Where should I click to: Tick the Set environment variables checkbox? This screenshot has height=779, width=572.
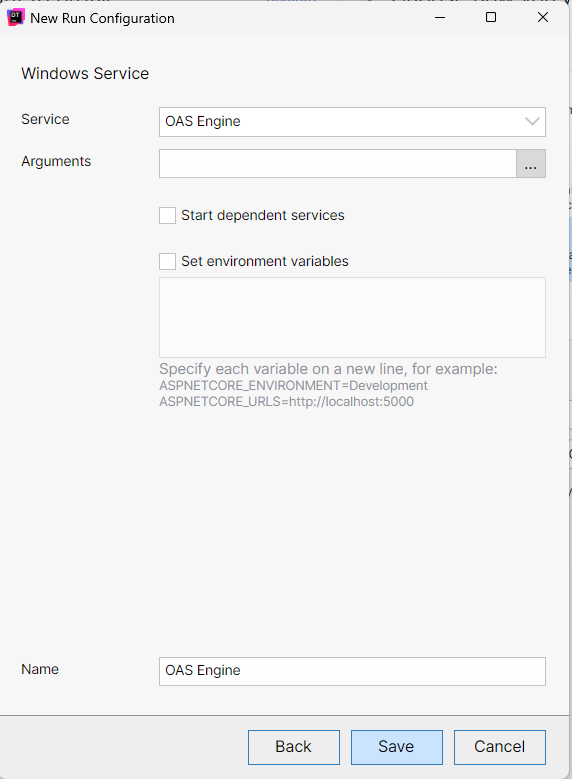tap(167, 261)
